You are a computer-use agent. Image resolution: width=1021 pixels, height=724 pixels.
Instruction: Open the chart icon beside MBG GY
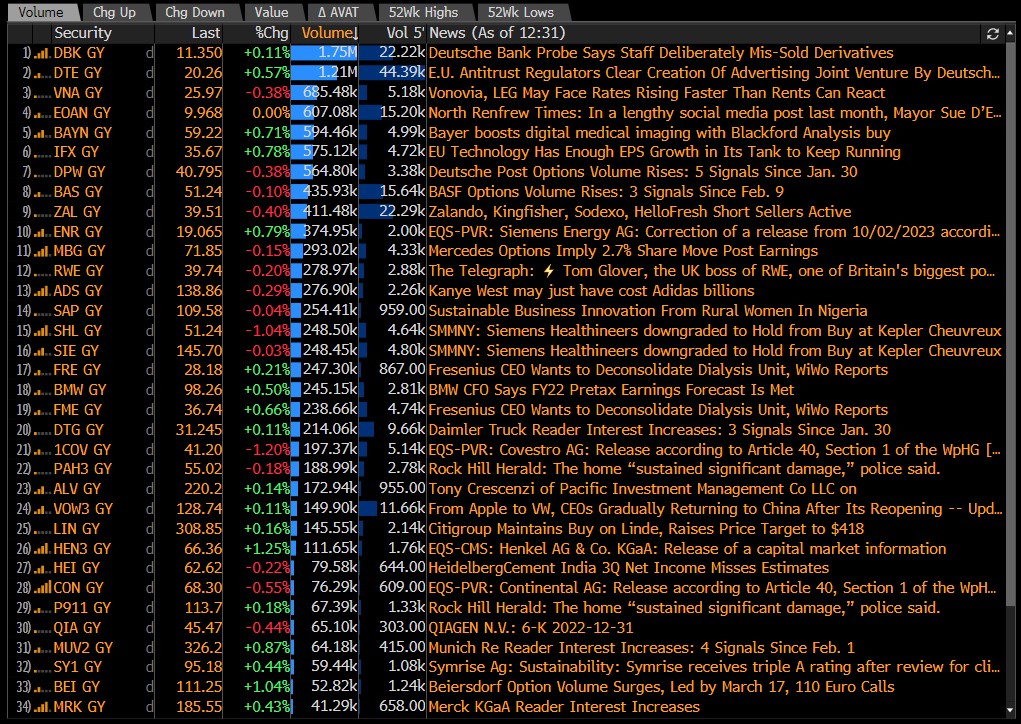[42, 251]
